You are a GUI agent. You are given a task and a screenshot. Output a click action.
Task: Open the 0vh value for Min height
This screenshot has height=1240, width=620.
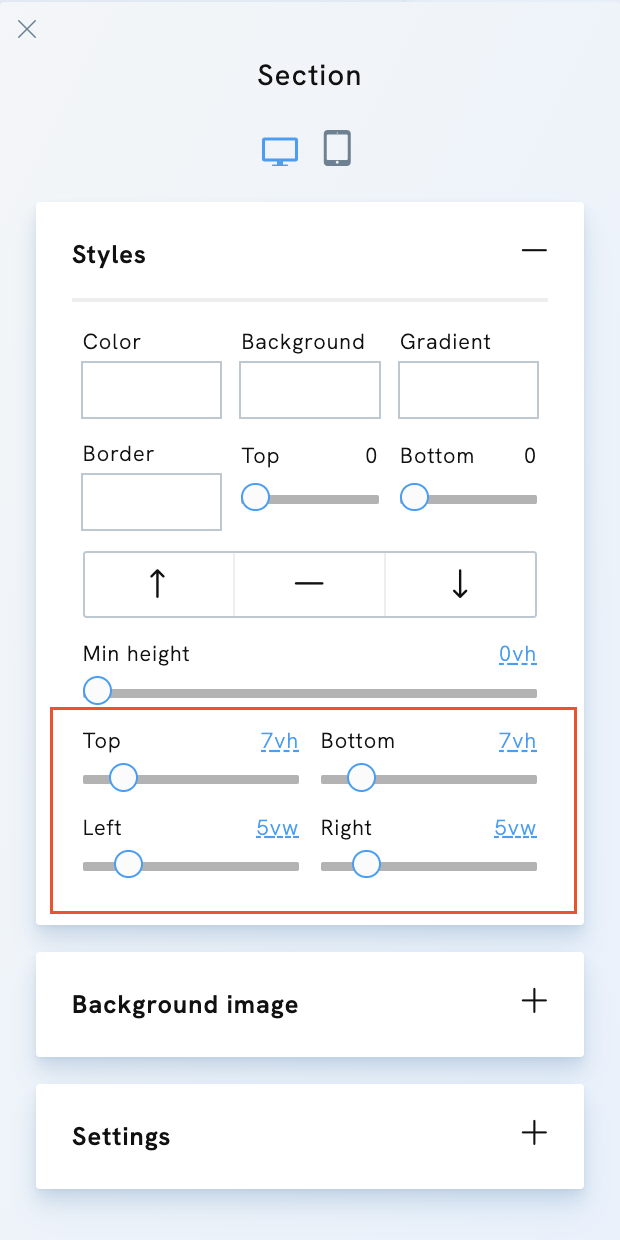pos(517,654)
